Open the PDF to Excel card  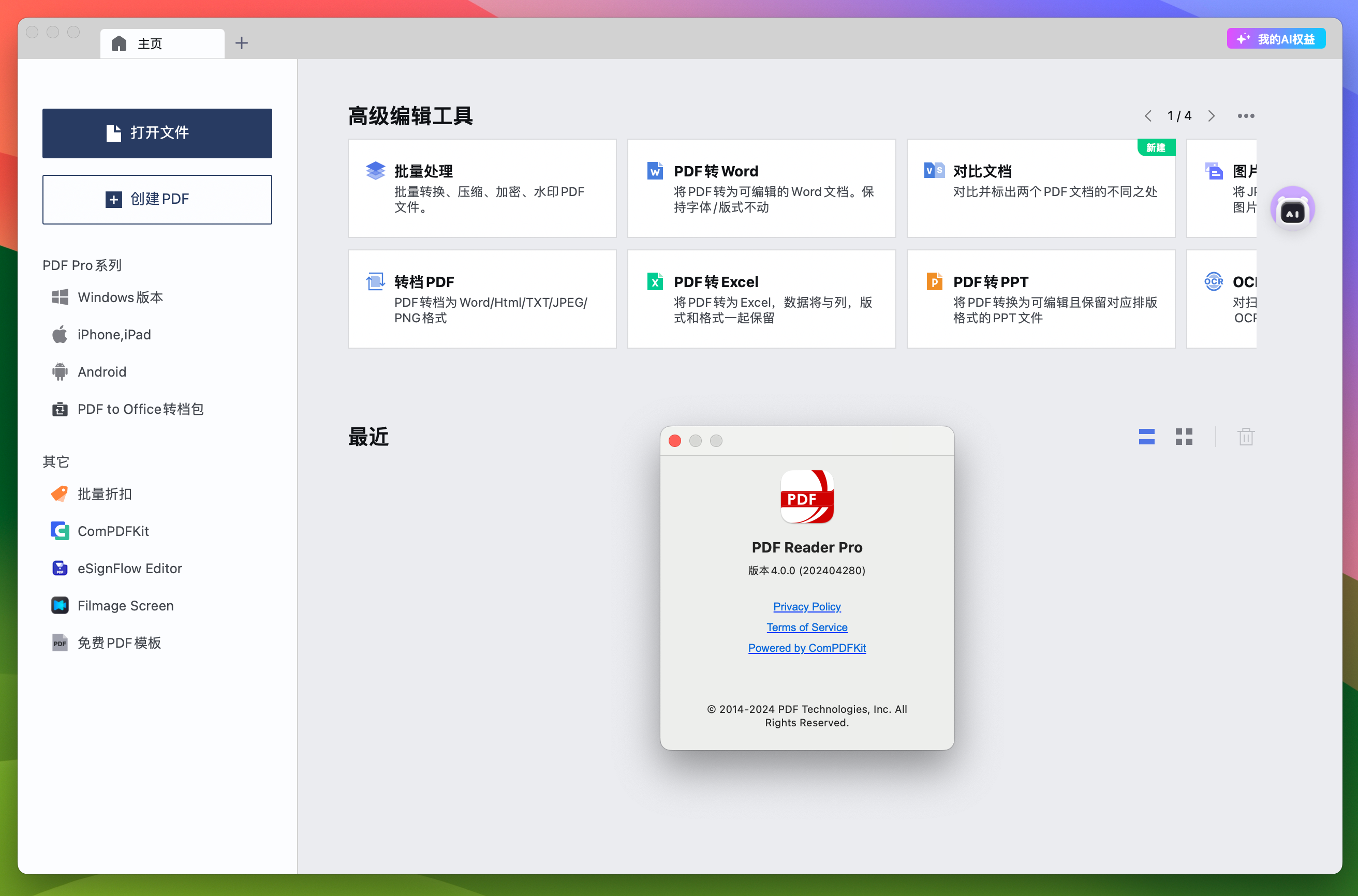(x=761, y=299)
